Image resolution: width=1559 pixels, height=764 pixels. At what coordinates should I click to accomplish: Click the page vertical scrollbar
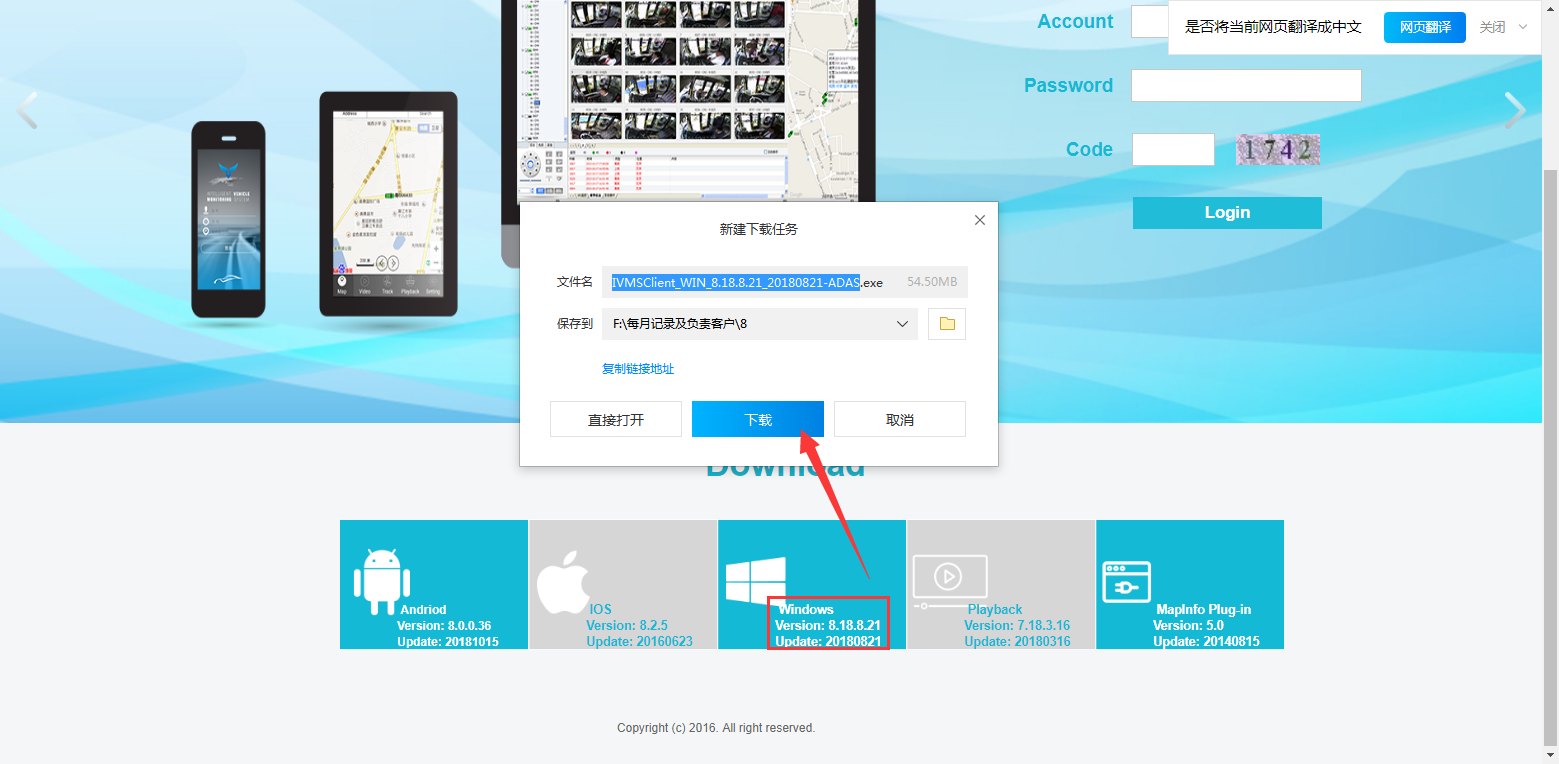tap(1550, 460)
